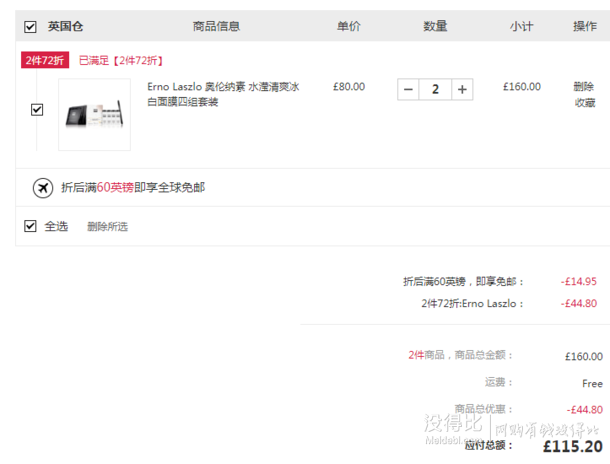610x464 pixels.
Task: Click the 商品信息 column header
Action: point(216,26)
